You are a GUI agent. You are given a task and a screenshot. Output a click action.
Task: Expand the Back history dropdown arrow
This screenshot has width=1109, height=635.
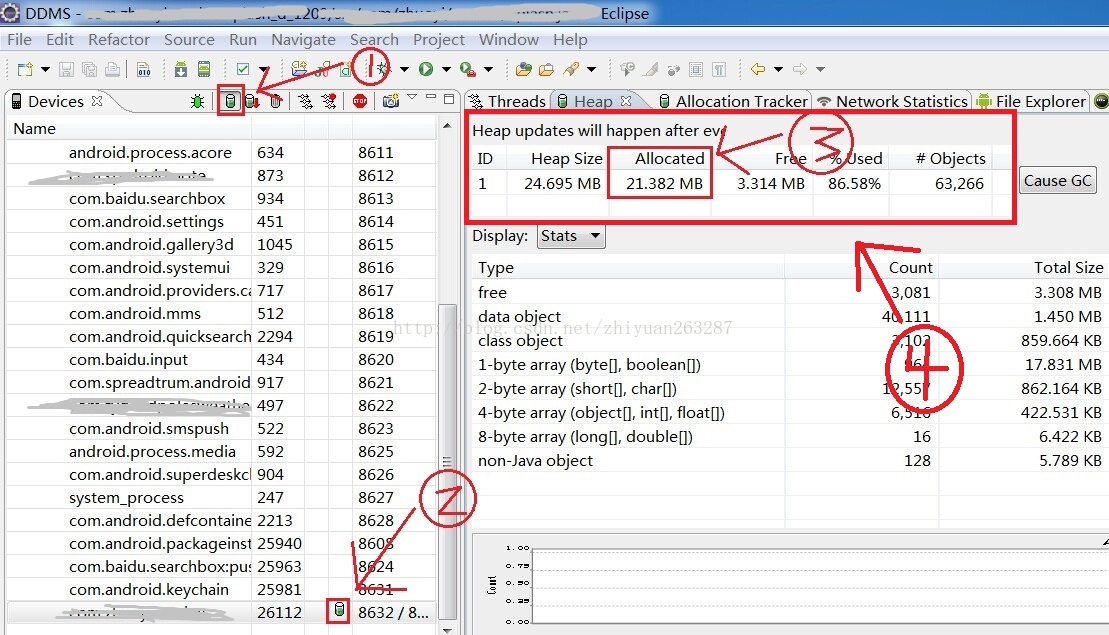point(778,69)
